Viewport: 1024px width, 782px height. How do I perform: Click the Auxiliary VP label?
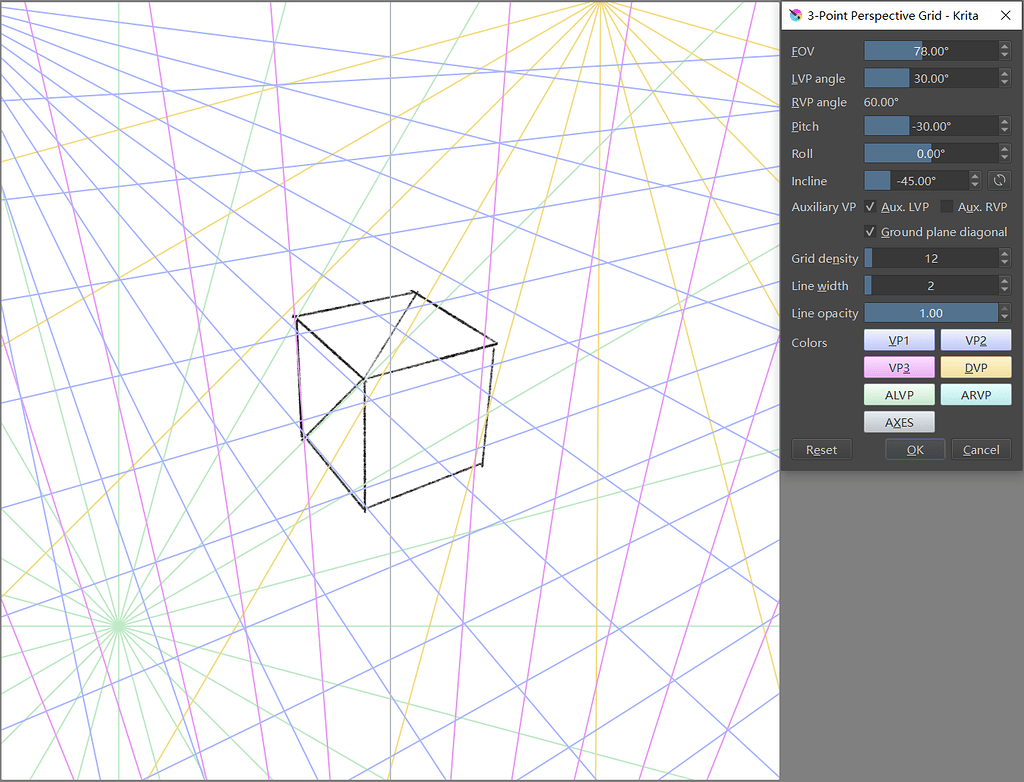click(x=824, y=206)
